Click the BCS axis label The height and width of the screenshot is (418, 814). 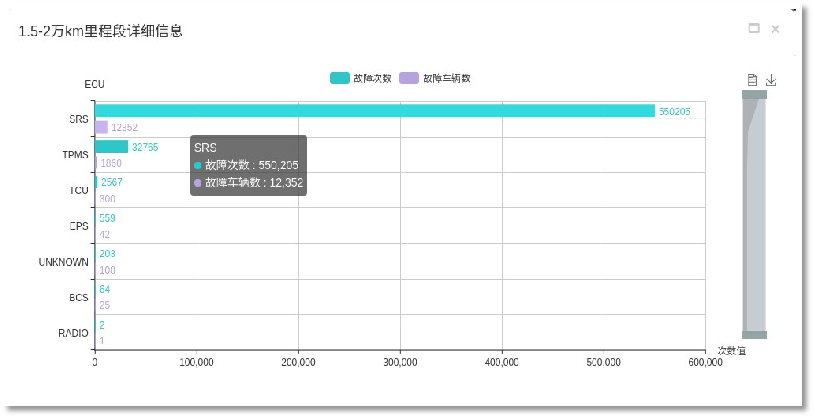click(78, 298)
